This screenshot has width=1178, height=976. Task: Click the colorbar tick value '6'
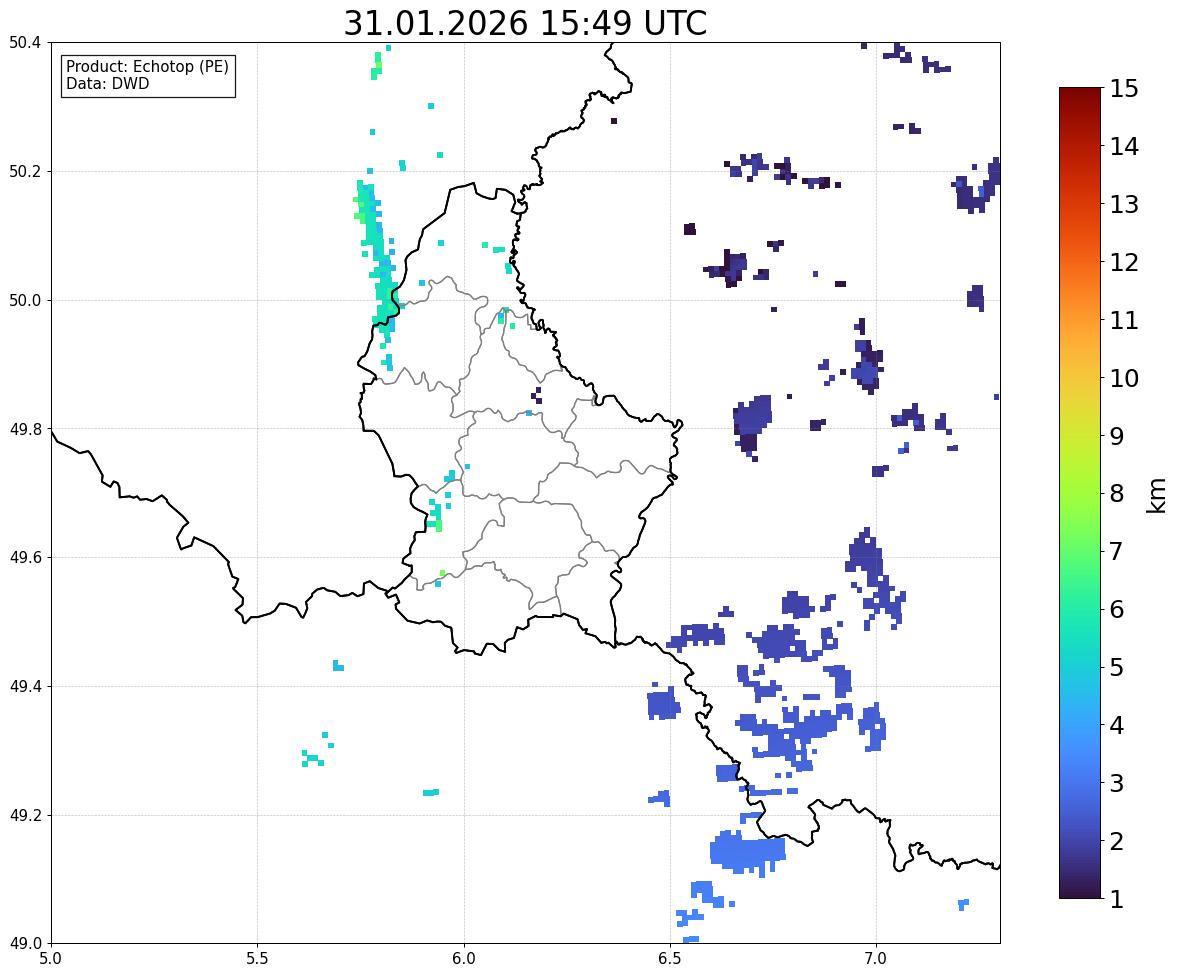(x=1117, y=609)
